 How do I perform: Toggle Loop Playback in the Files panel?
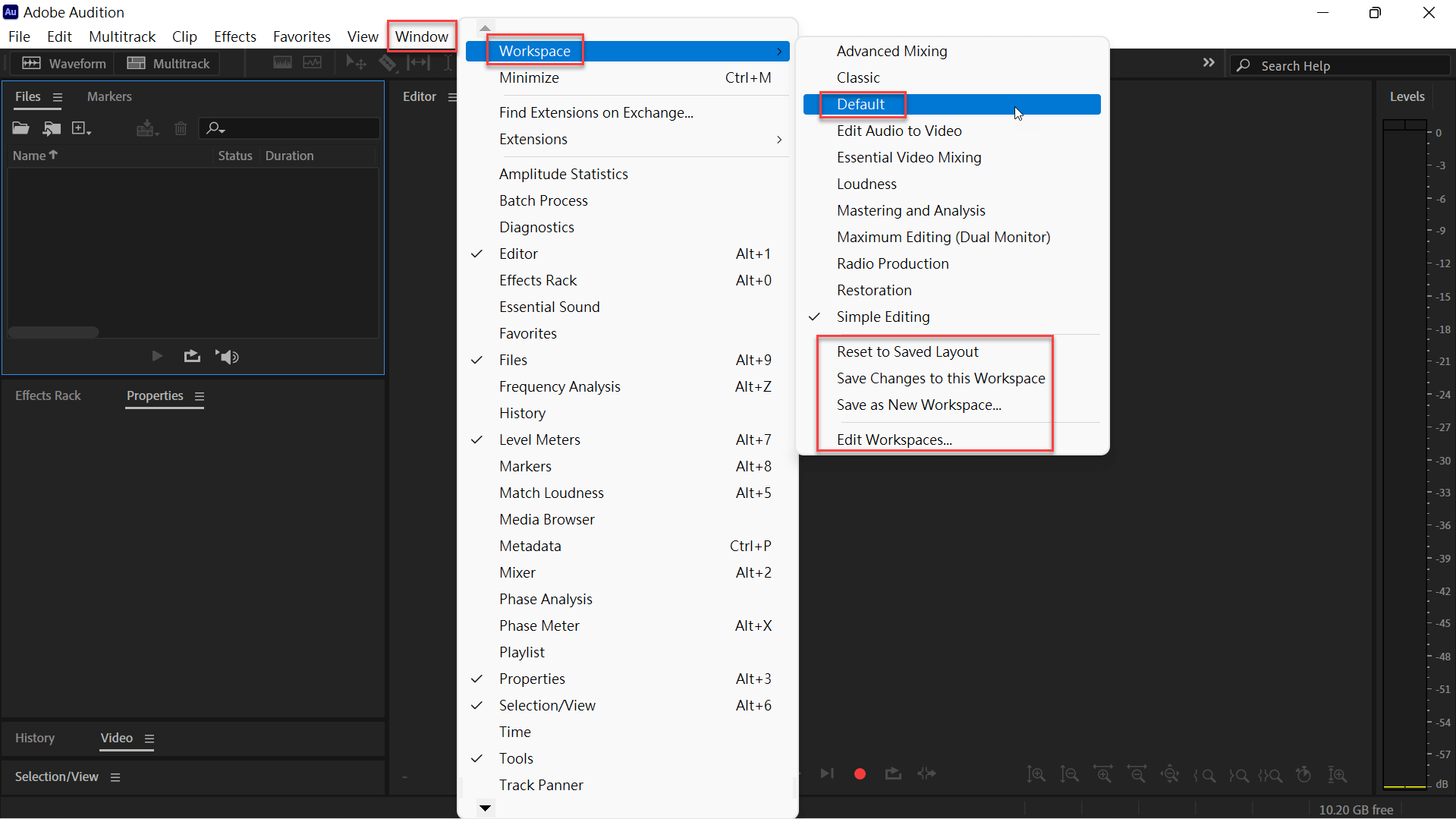tap(192, 356)
